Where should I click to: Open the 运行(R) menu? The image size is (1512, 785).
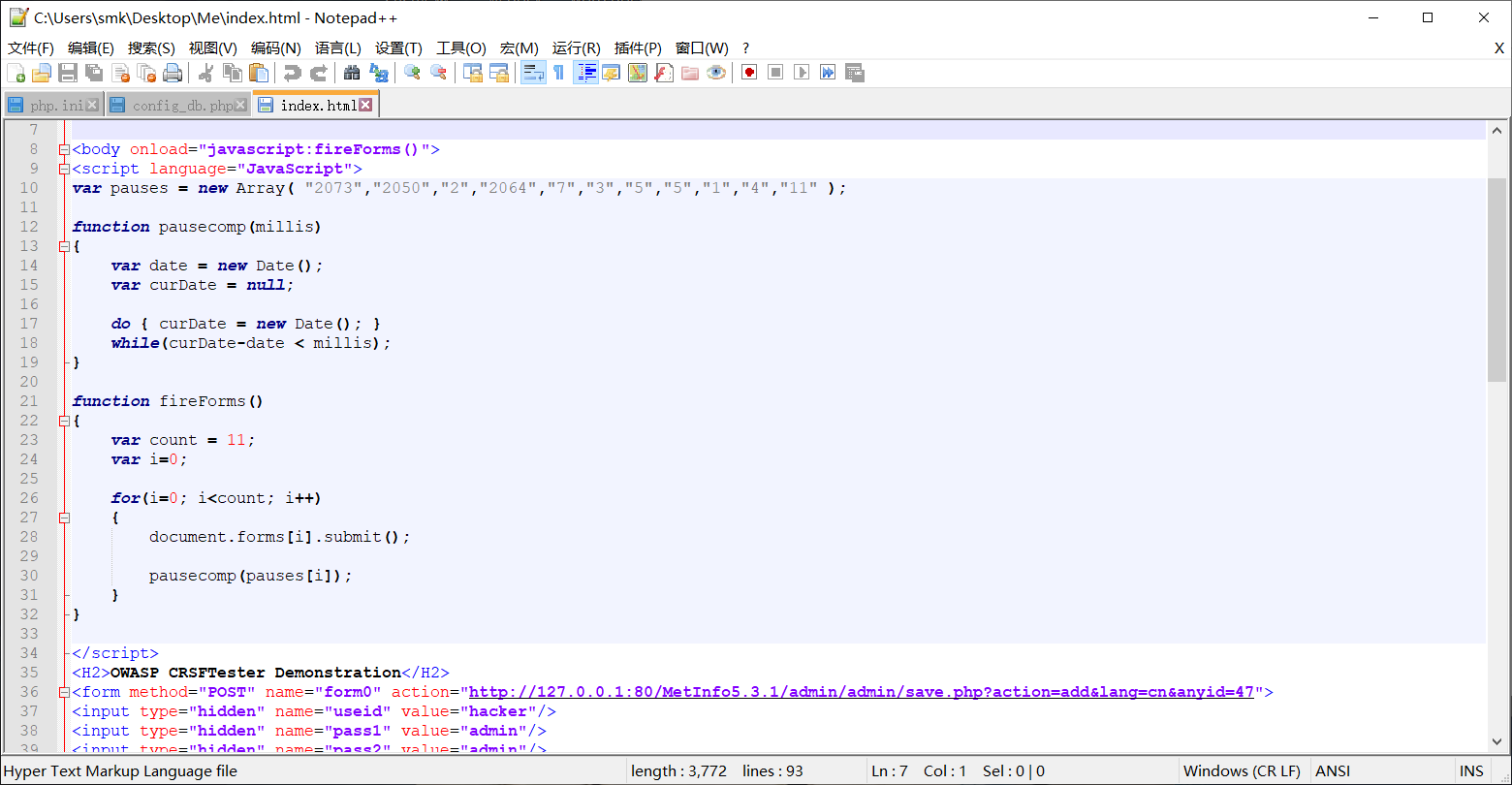577,47
